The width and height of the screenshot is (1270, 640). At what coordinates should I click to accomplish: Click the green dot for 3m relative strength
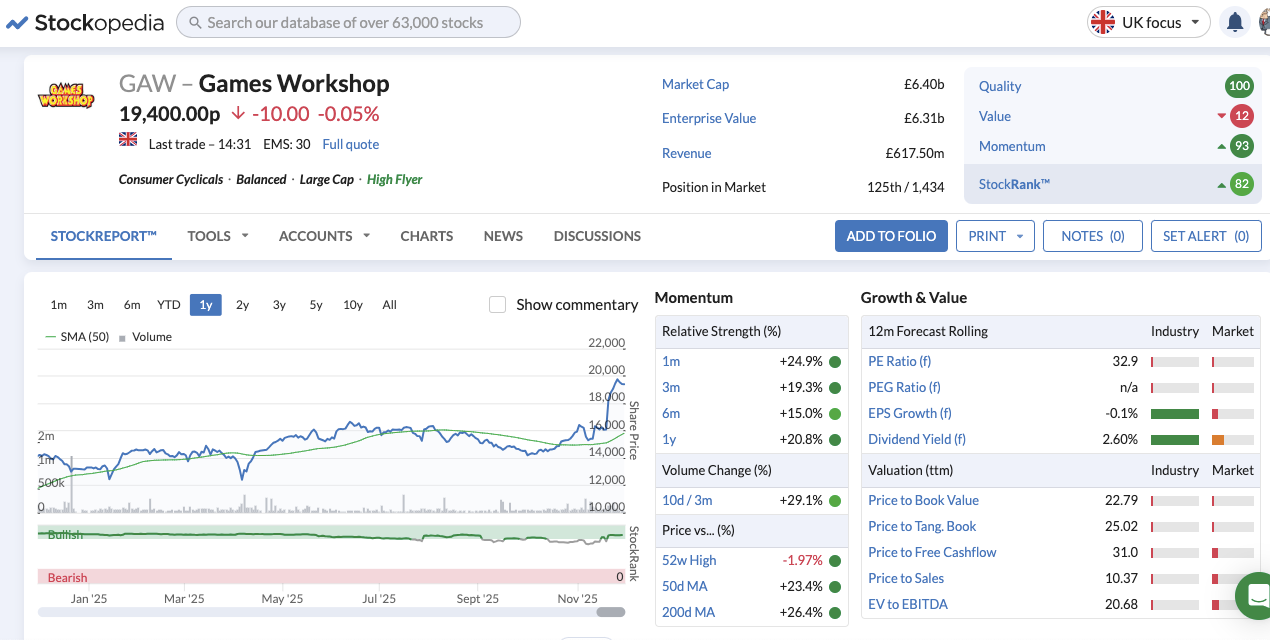[x=835, y=388]
